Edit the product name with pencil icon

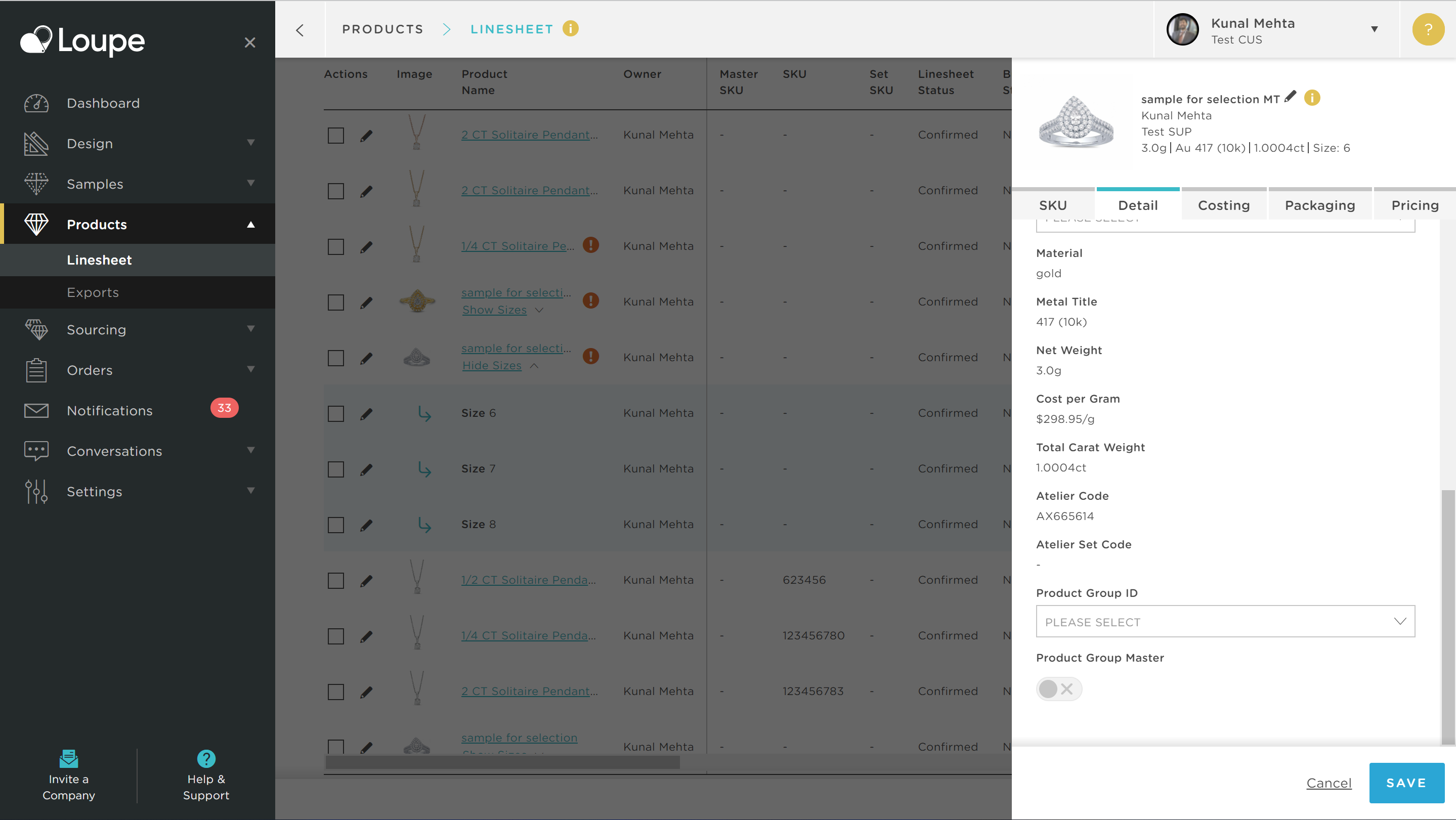pos(1290,97)
